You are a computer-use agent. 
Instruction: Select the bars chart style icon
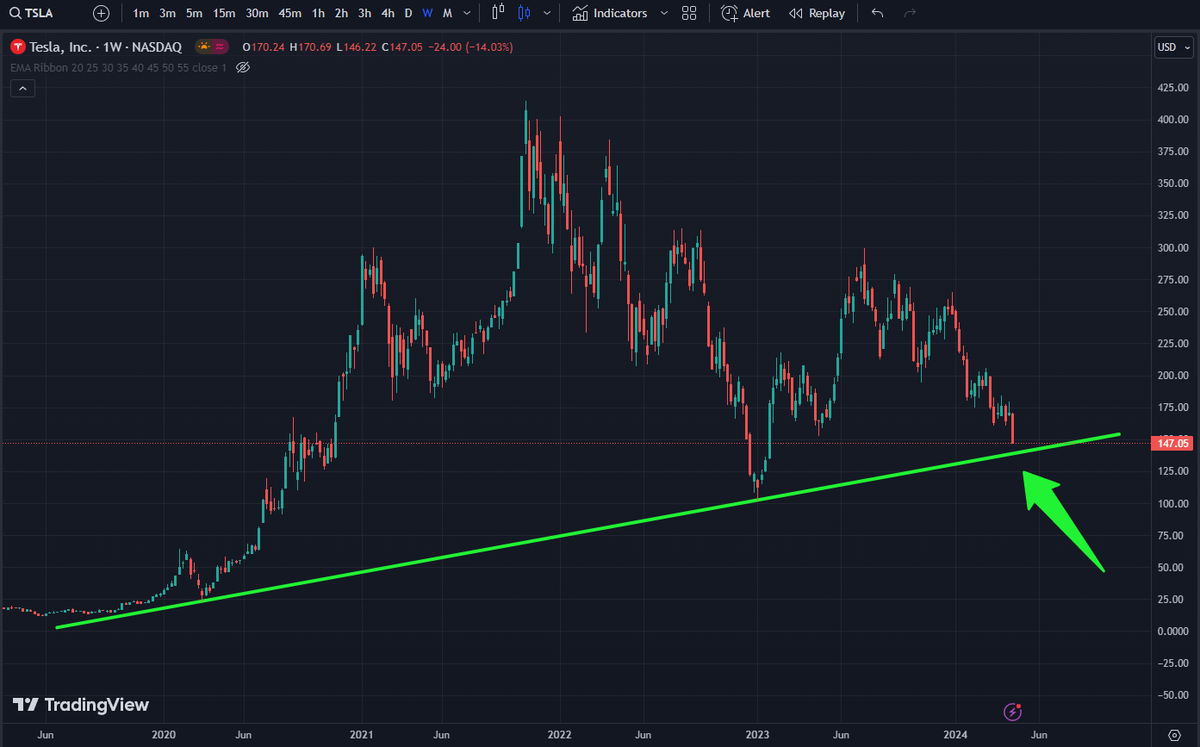pyautogui.click(x=498, y=13)
